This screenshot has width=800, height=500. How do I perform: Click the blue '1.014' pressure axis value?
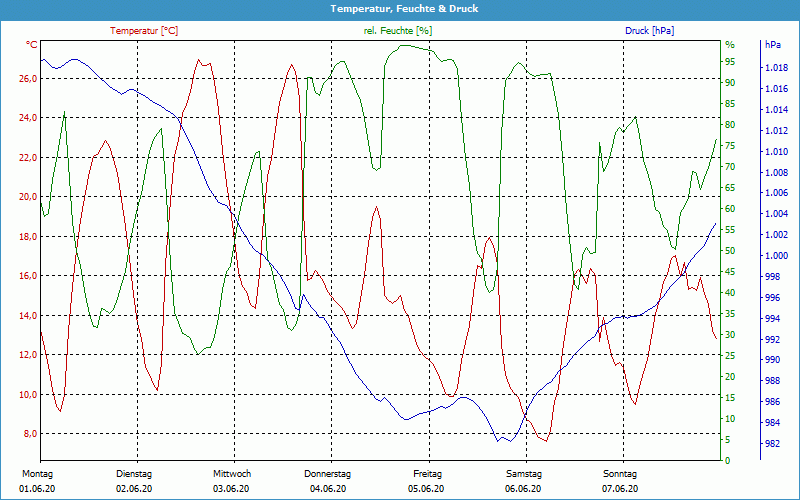coord(777,110)
